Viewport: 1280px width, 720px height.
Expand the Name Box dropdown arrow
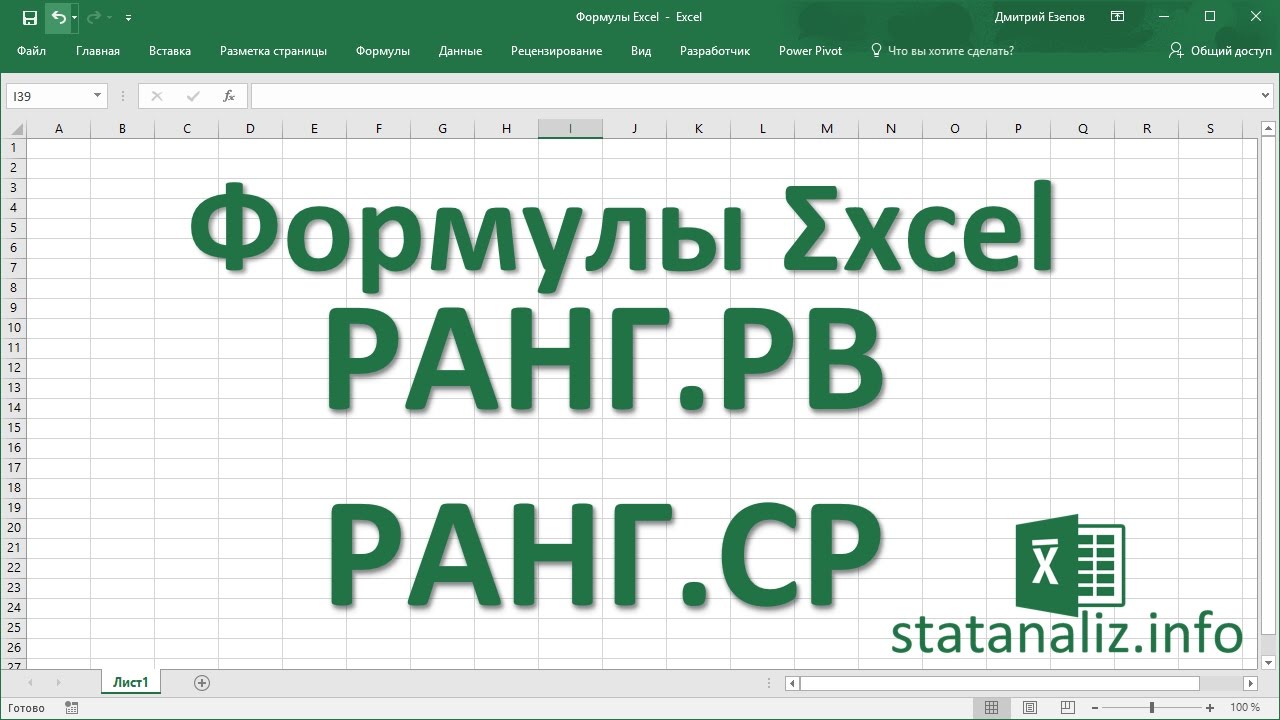click(x=98, y=96)
